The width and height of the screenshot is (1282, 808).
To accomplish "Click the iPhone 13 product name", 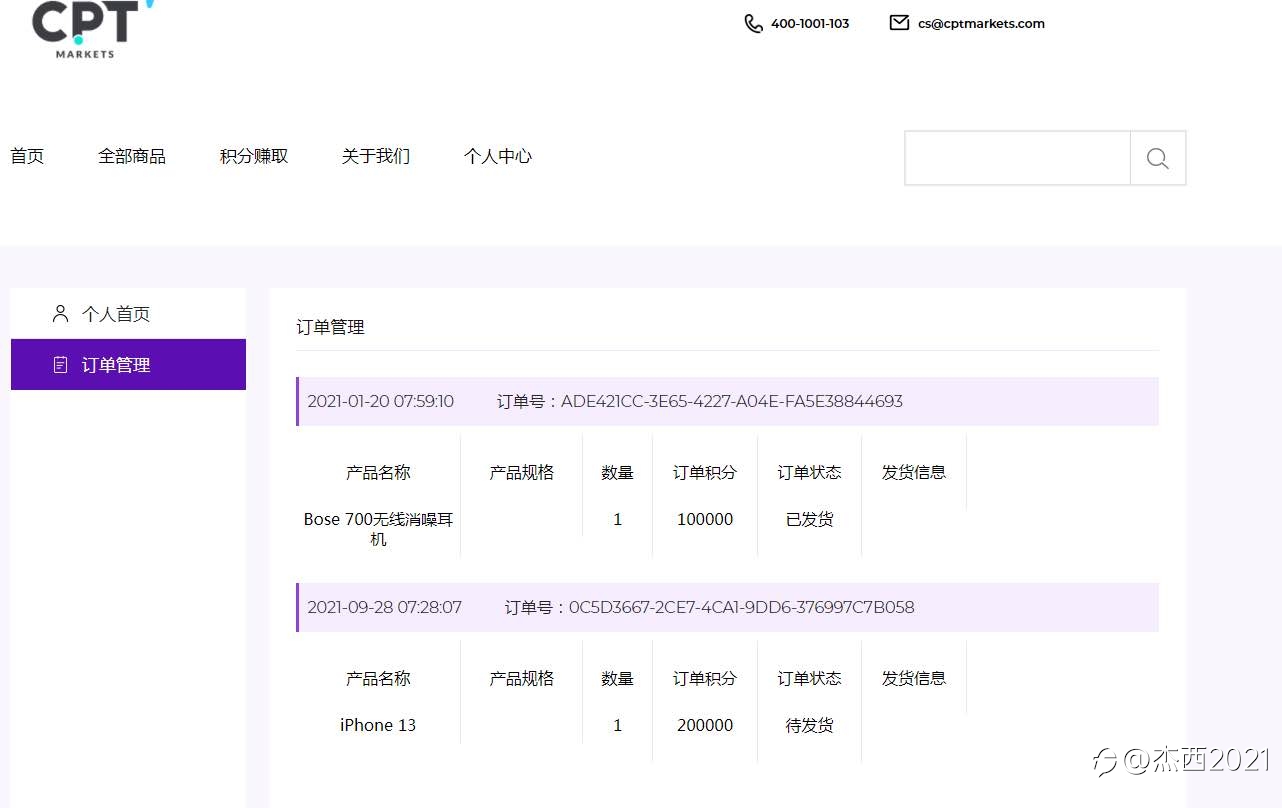I will point(378,725).
